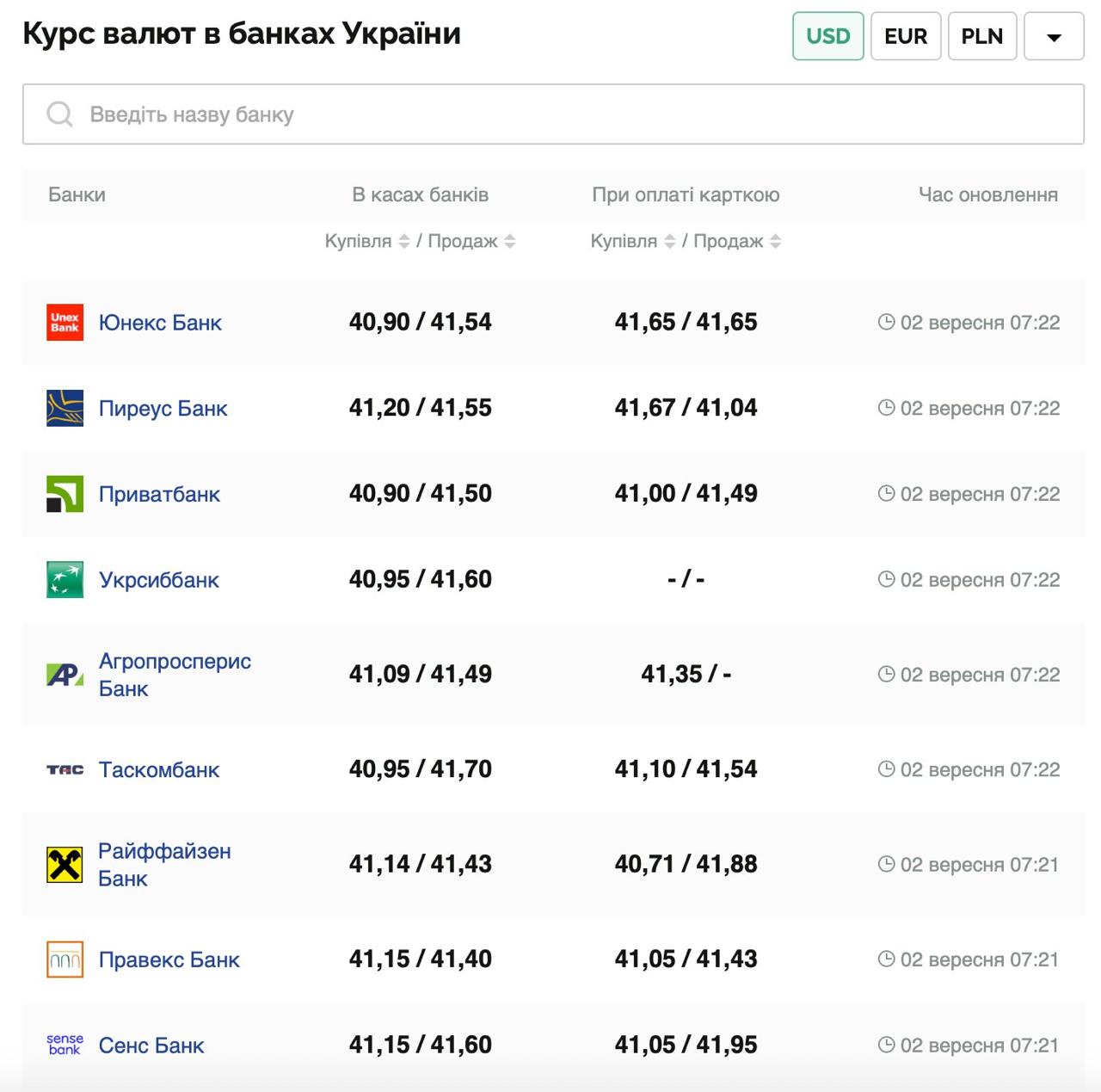Click the Unex Bank logo icon
Screen dimensions: 1101x1092
[x=65, y=323]
